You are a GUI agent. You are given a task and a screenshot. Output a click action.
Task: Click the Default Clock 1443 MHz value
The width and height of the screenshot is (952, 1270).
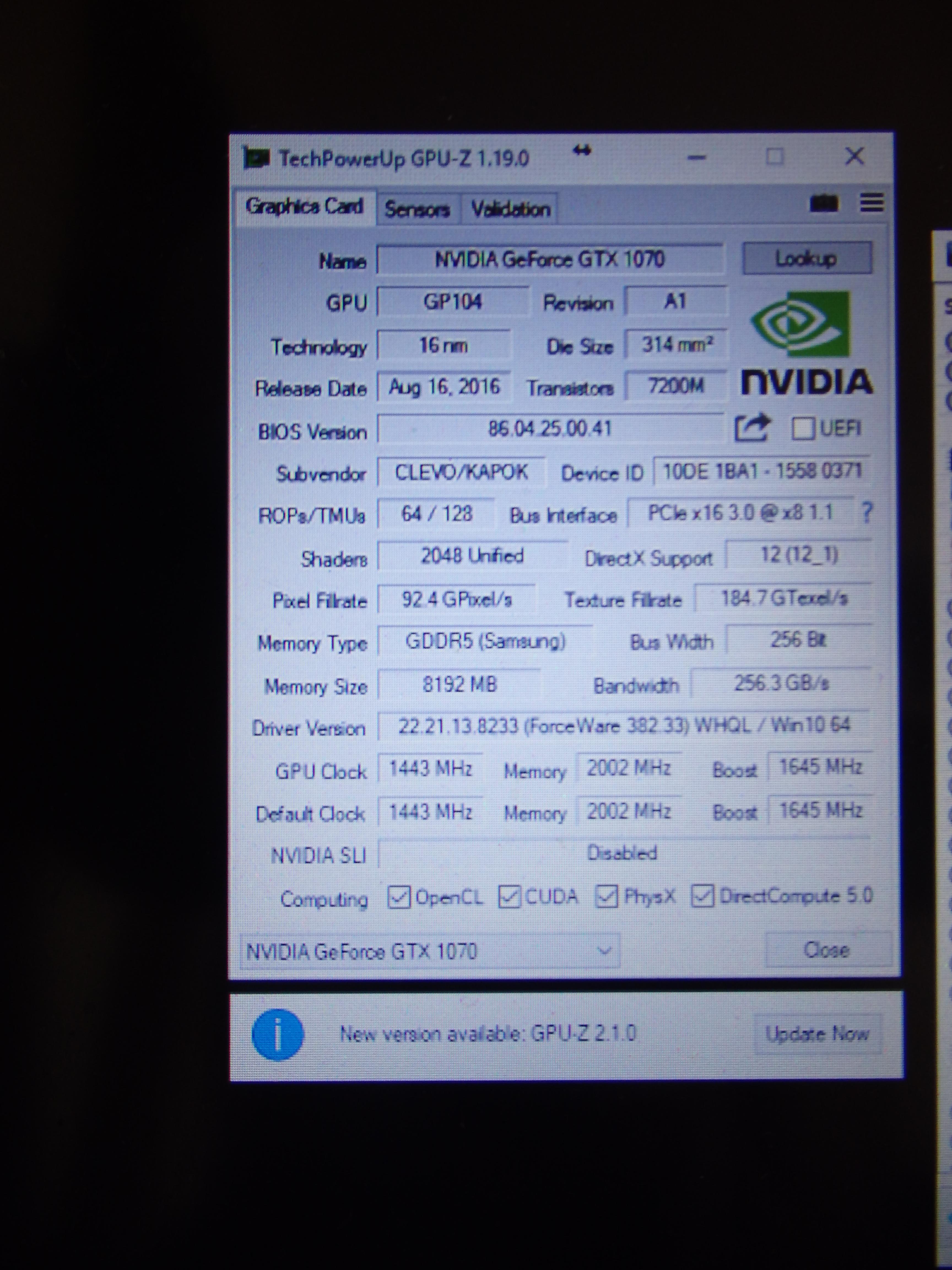click(430, 812)
